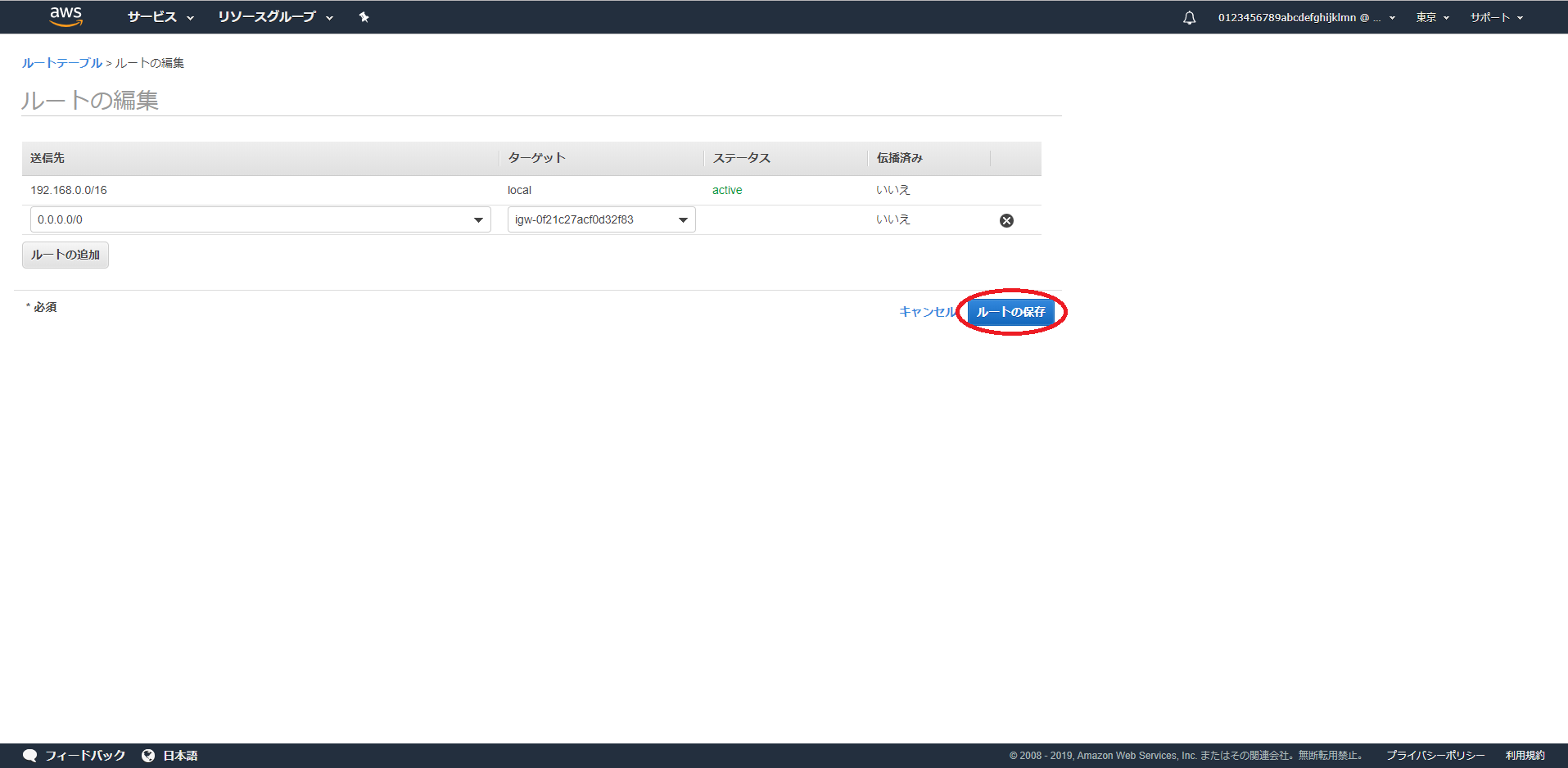Open the 東京 region selector
Screen dimensions: 1568x768
click(1432, 17)
